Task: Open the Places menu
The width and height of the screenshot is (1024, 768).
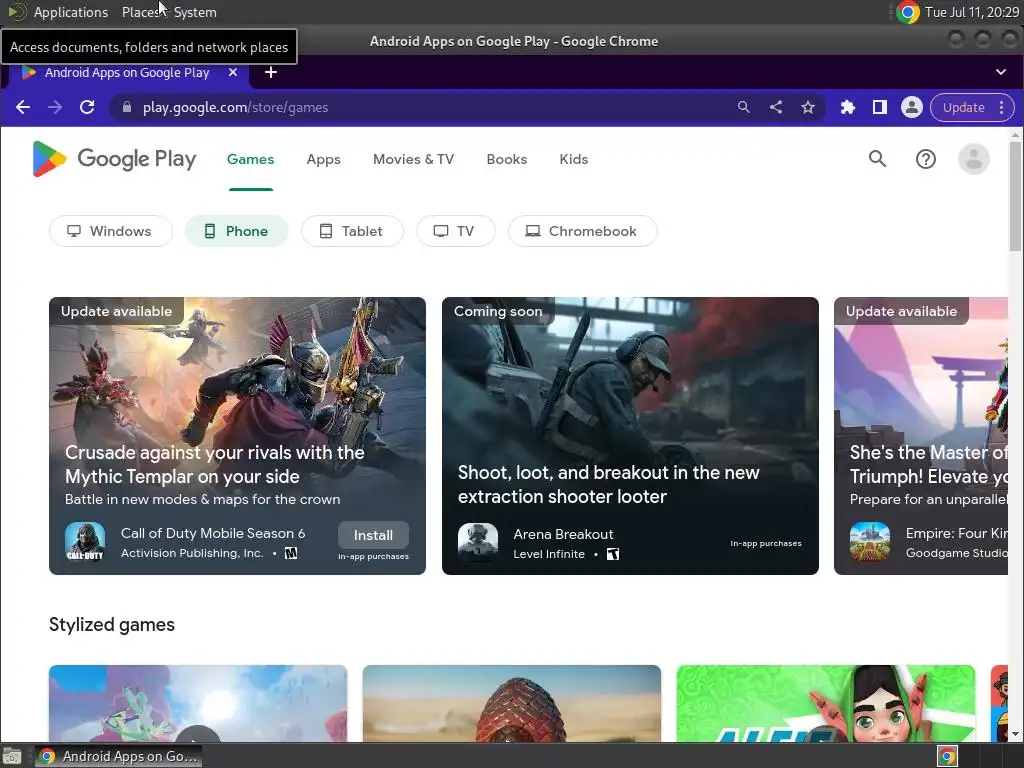Action: point(140,12)
